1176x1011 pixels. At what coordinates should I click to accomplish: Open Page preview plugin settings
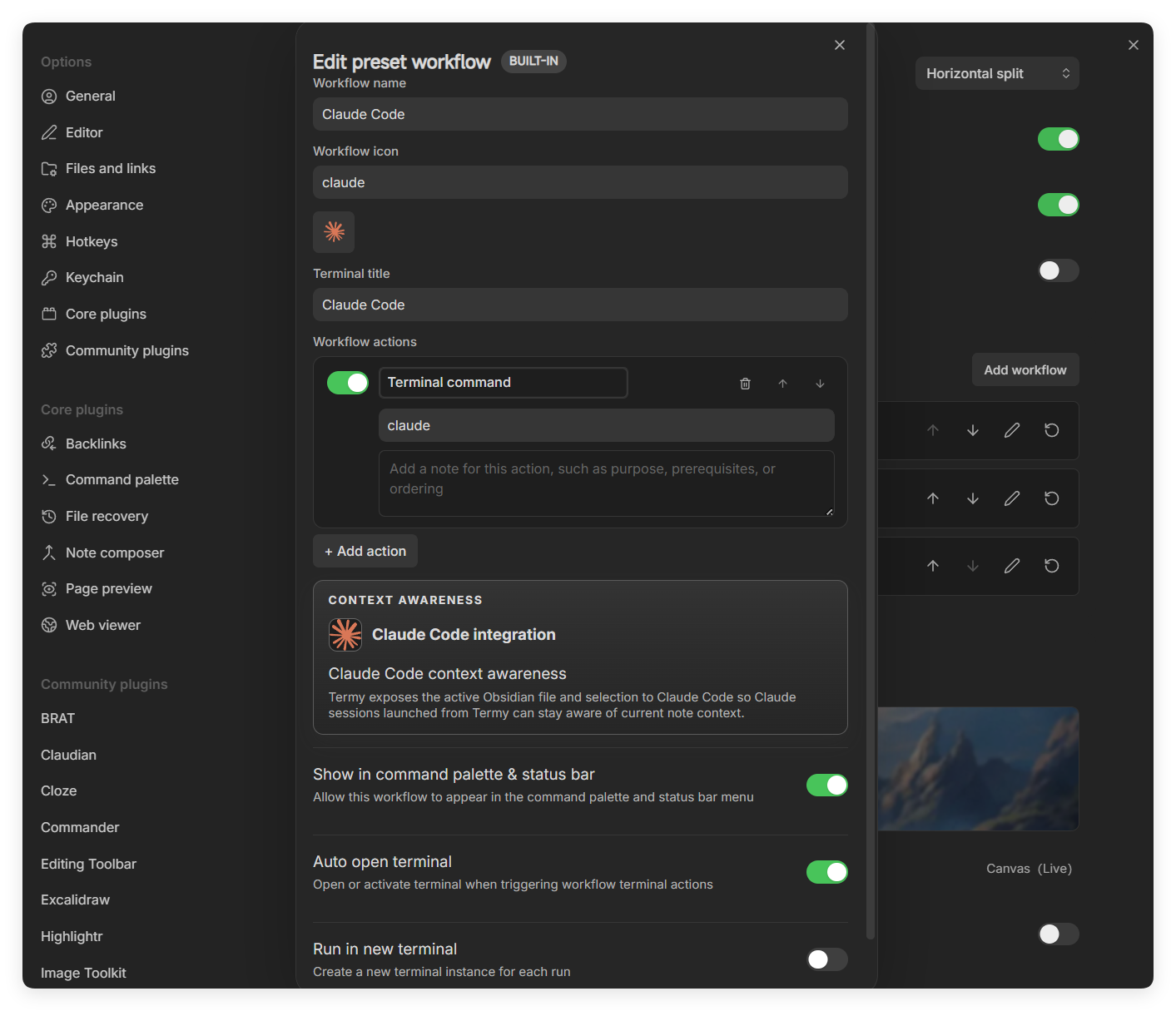[x=97, y=589]
